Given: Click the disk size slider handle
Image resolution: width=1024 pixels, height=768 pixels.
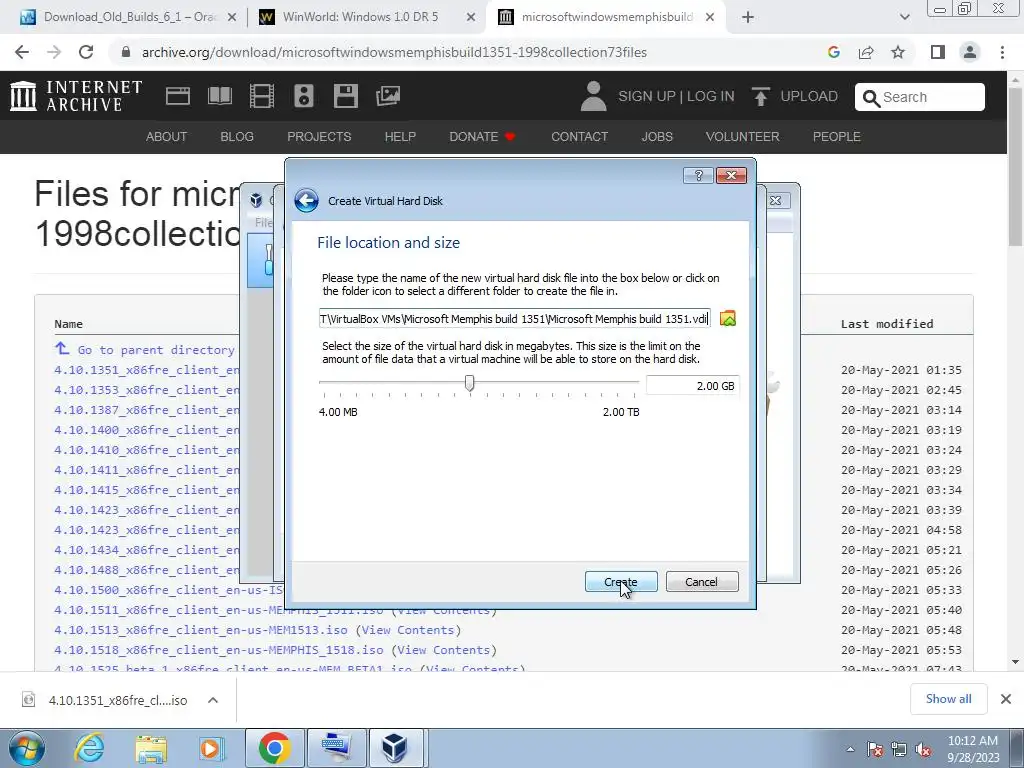Looking at the screenshot, I should coord(469,383).
